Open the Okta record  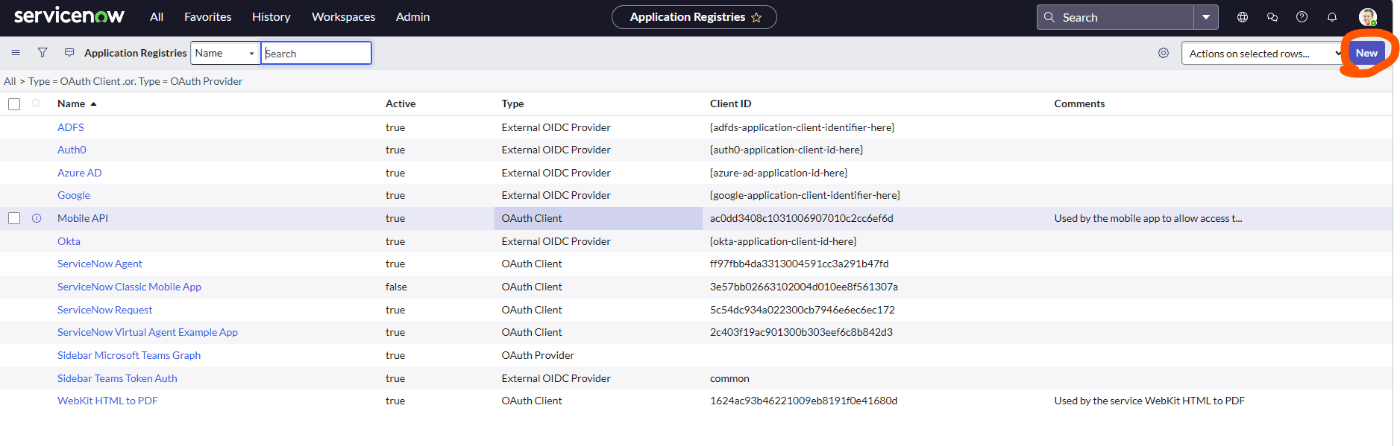pyautogui.click(x=69, y=241)
